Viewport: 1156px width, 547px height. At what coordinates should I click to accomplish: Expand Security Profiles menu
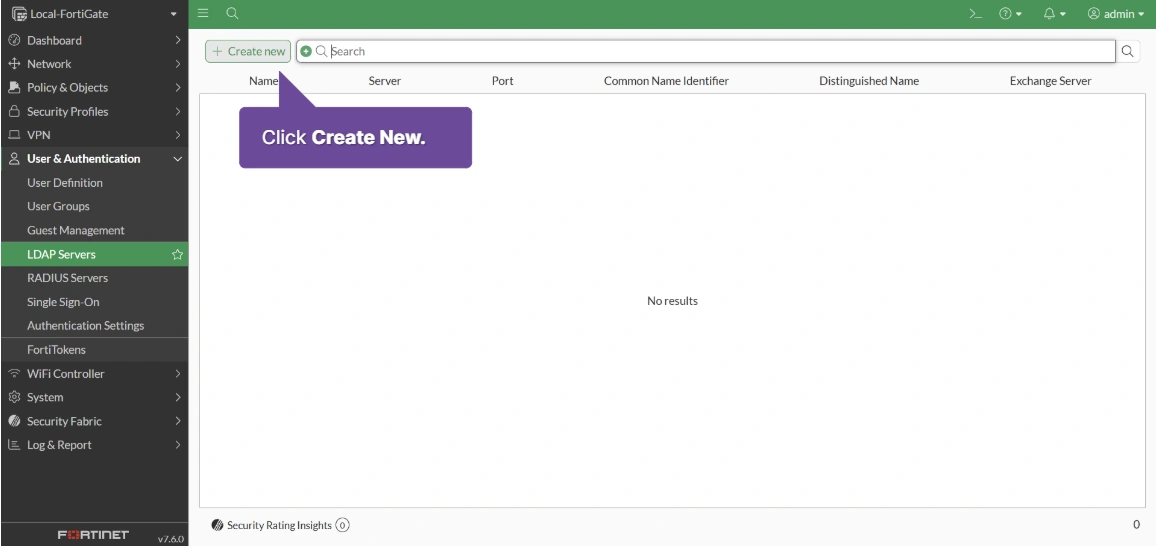[94, 111]
